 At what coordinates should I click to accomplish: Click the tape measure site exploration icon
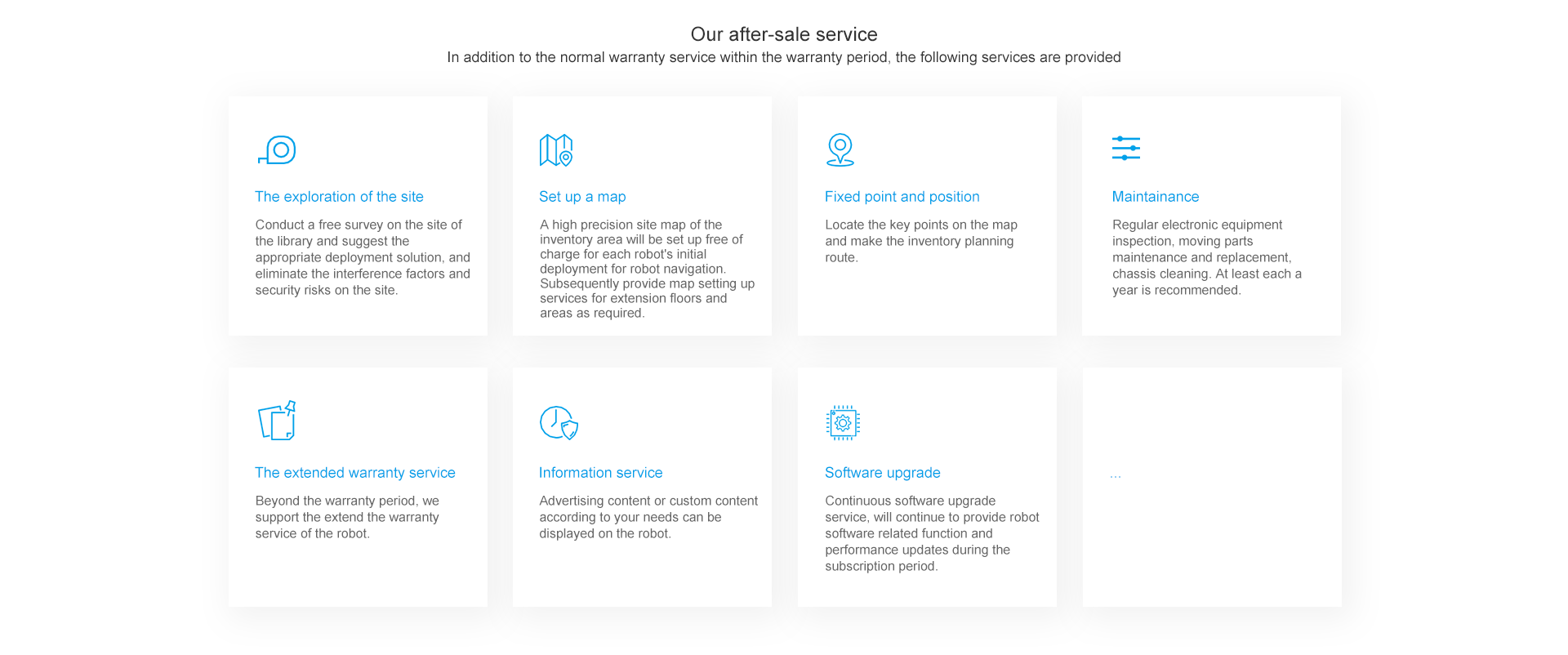[x=278, y=150]
